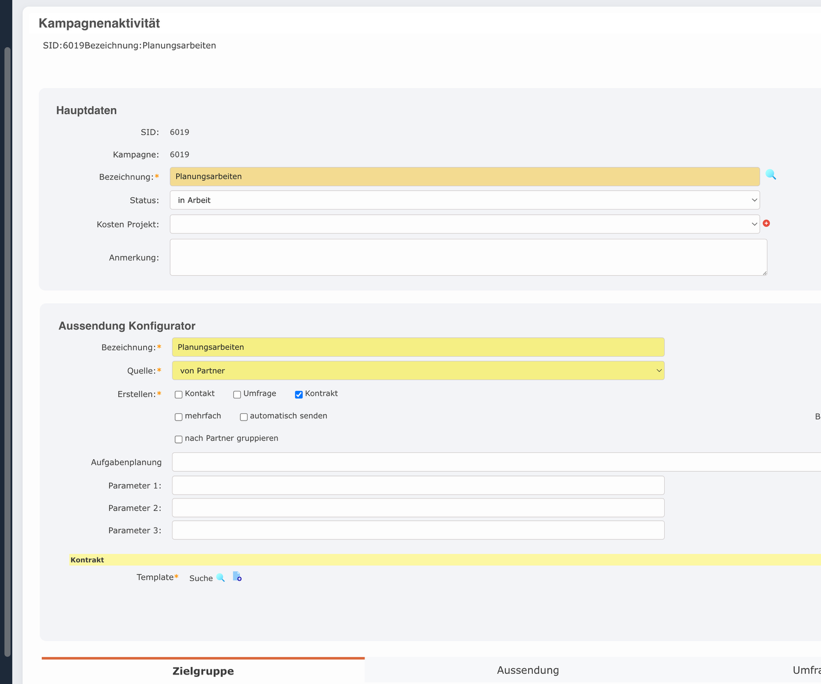Image resolution: width=821 pixels, height=684 pixels.
Task: Check nach Partner gruppieren
Action: pyautogui.click(x=177, y=438)
